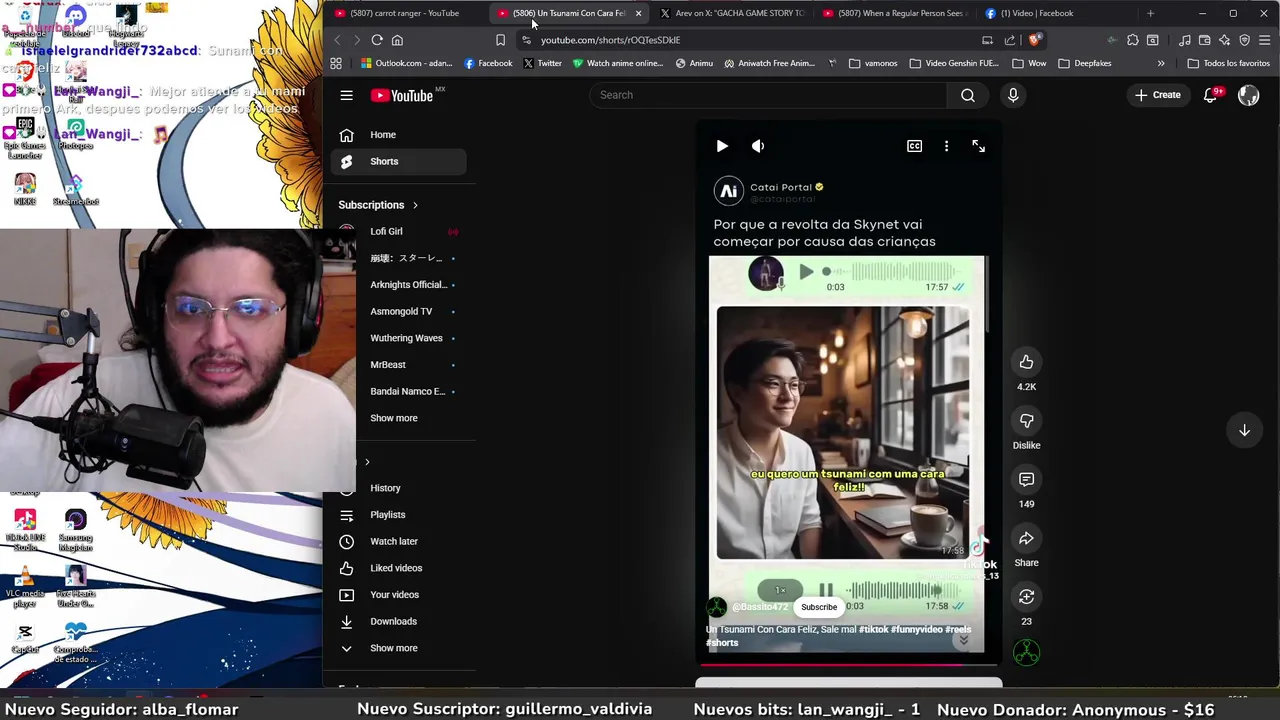Image resolution: width=1280 pixels, height=720 pixels.
Task: Open the account avatar menu
Action: pyautogui.click(x=1248, y=95)
